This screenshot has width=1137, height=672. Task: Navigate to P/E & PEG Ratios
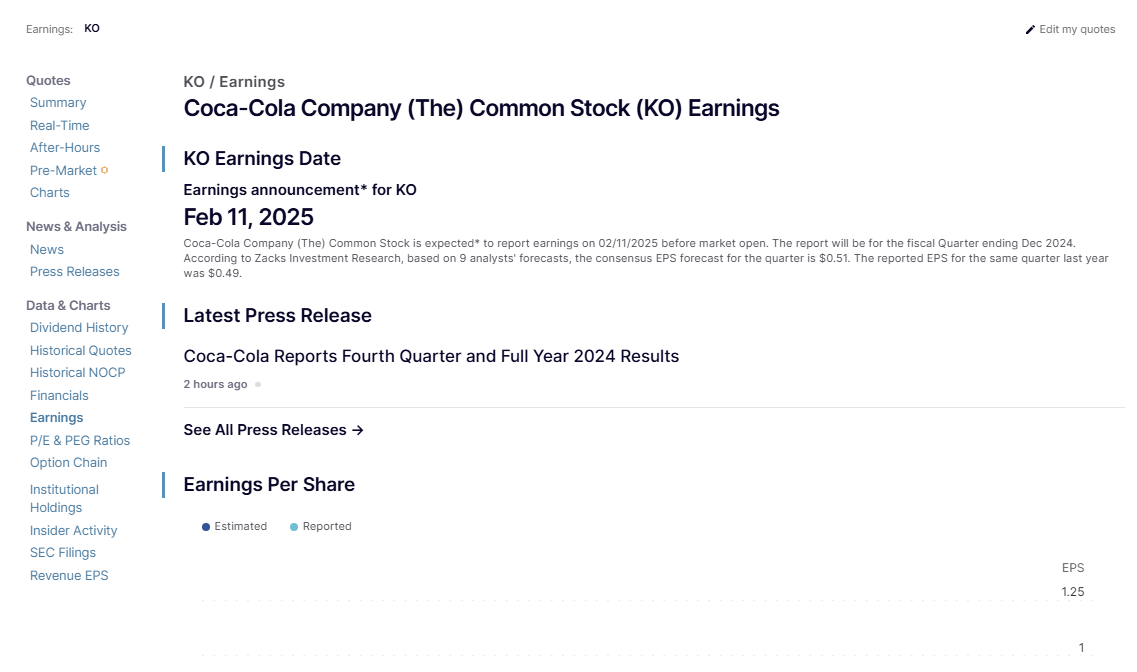pyautogui.click(x=80, y=441)
